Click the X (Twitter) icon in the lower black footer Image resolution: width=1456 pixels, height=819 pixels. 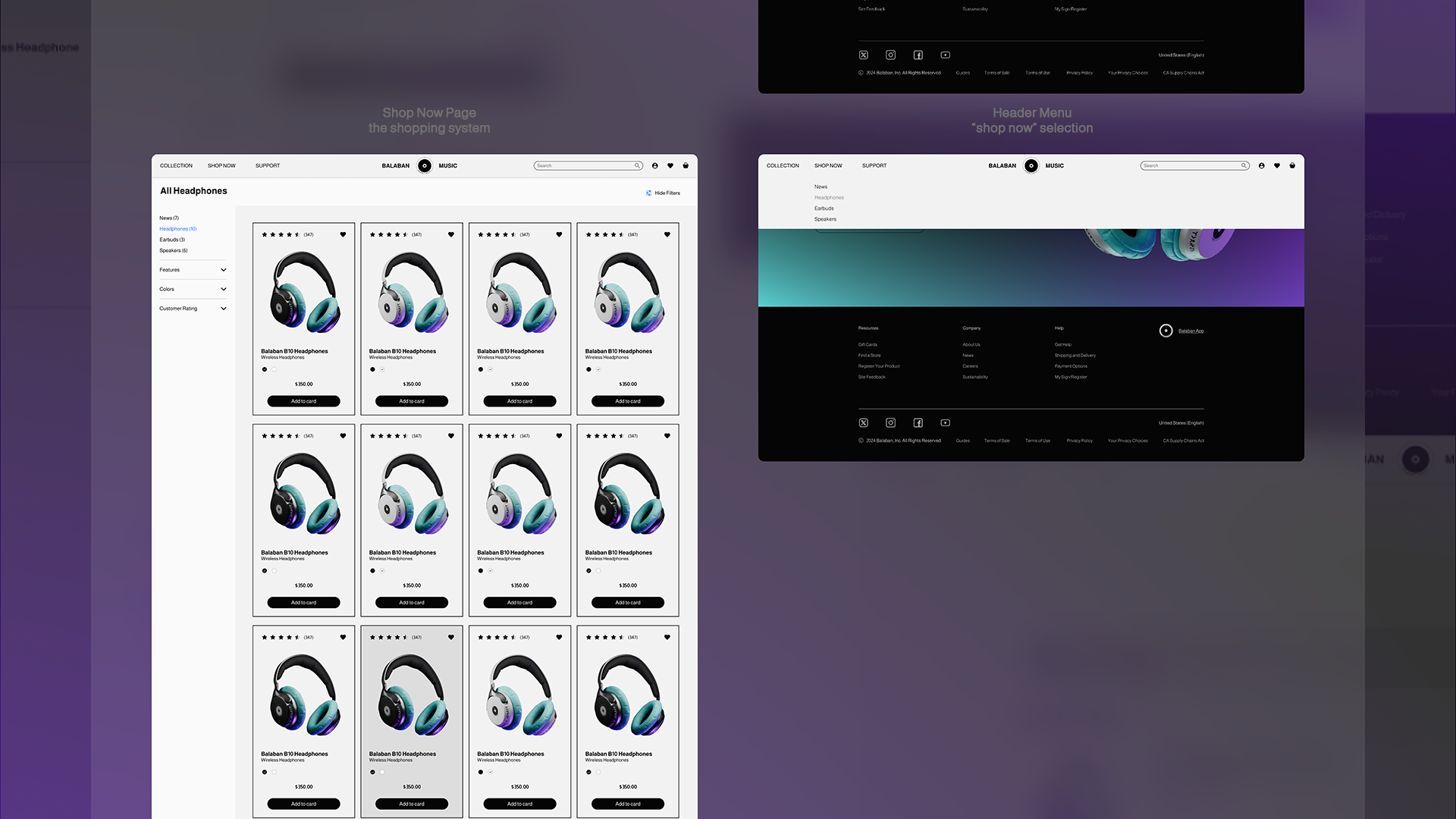click(864, 423)
